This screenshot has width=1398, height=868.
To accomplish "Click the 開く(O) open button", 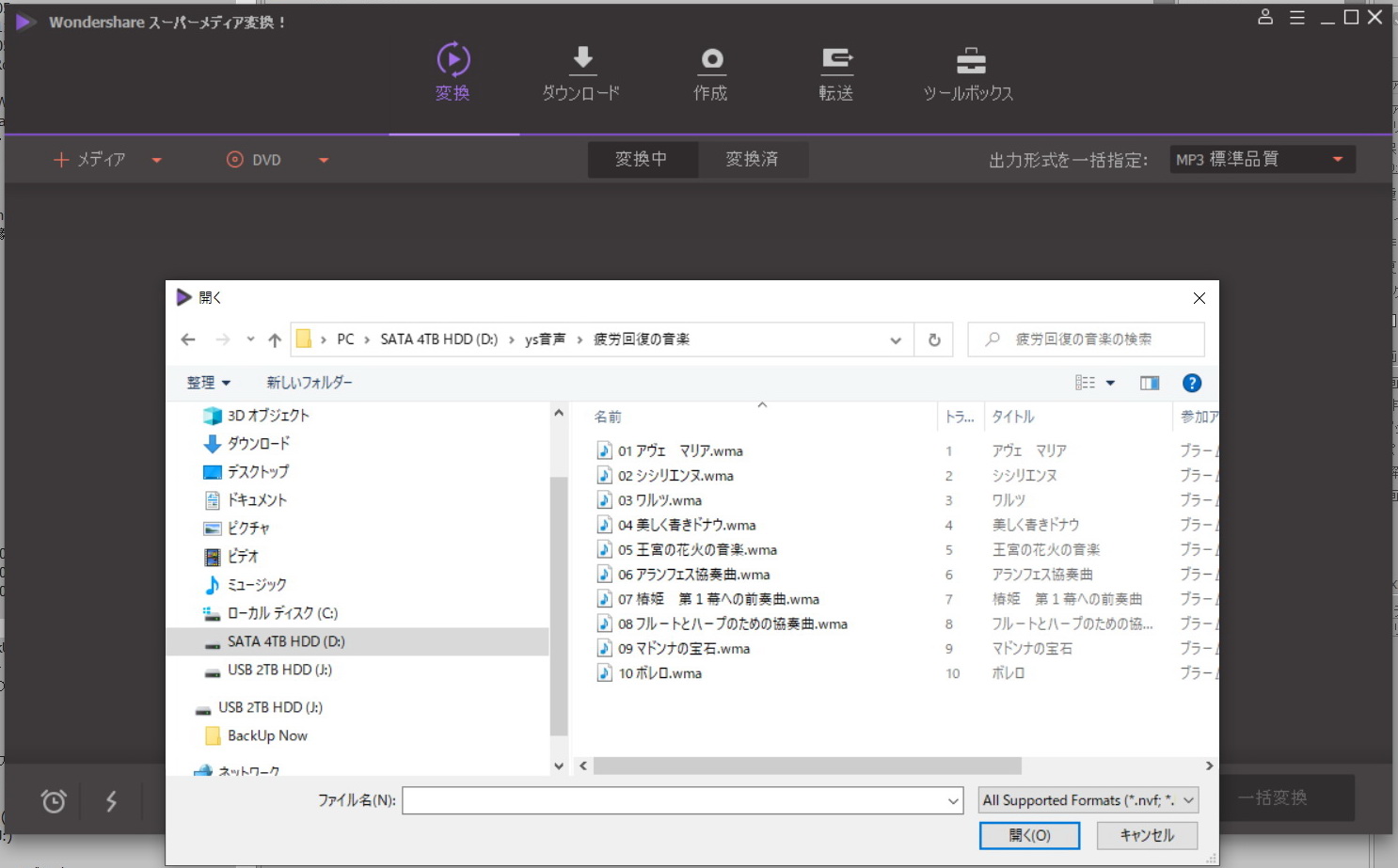I will 1029,835.
